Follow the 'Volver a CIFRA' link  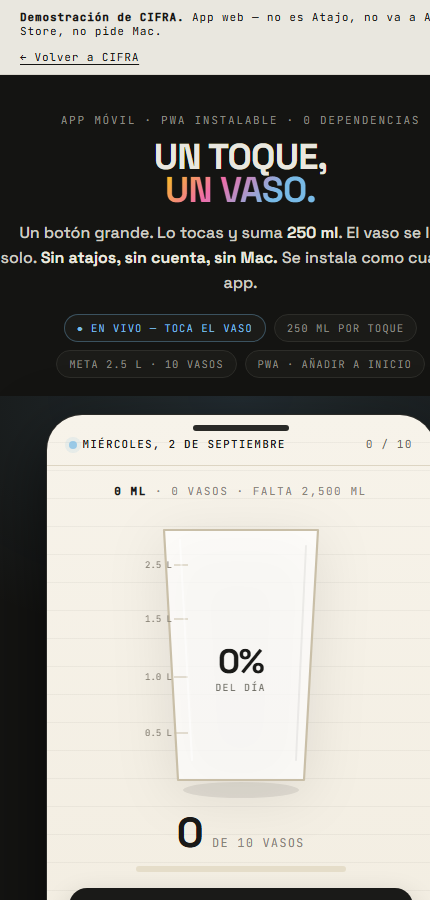point(79,57)
